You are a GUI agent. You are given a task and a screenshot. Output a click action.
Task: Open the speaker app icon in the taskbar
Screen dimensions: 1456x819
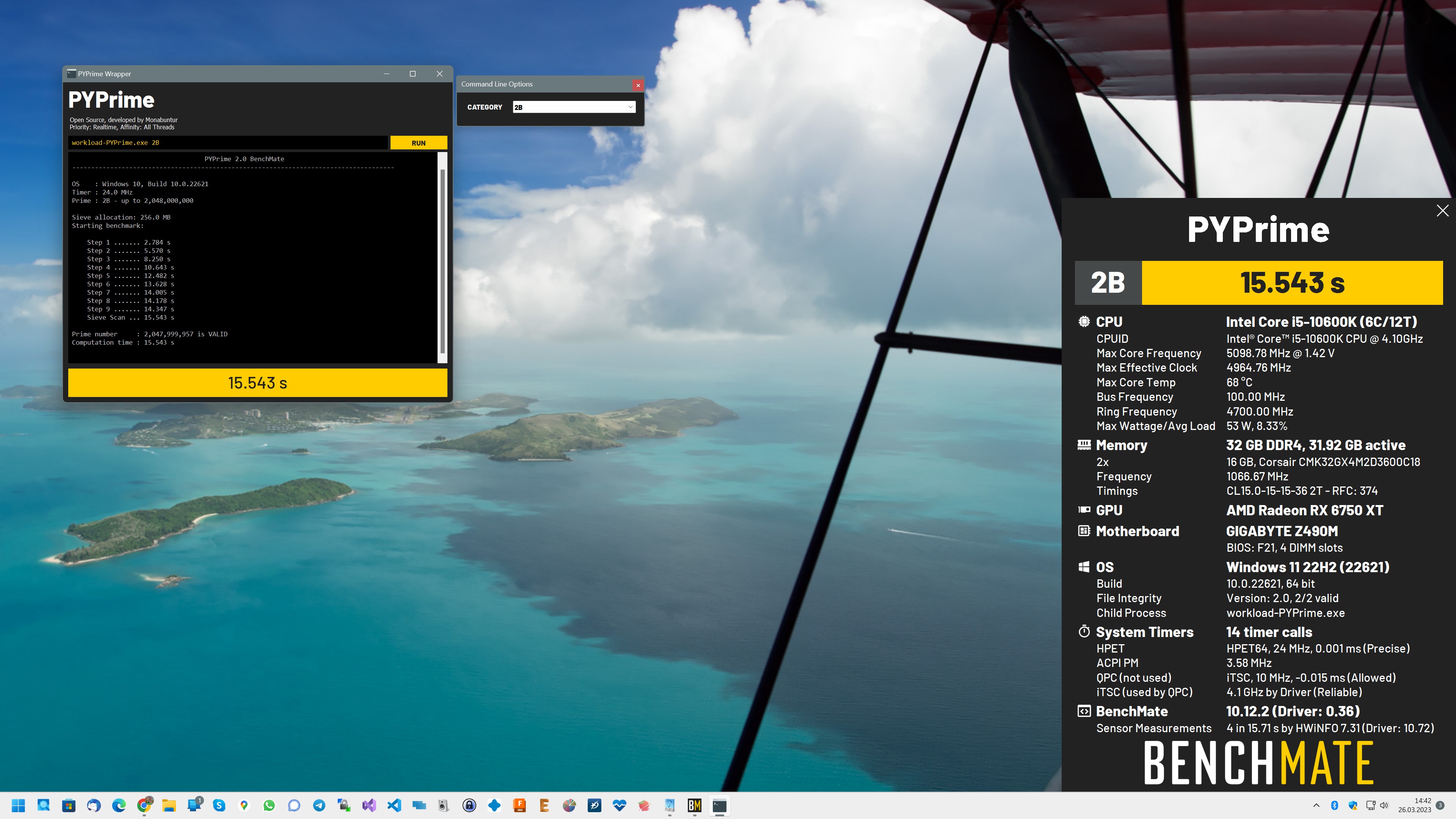[444, 805]
